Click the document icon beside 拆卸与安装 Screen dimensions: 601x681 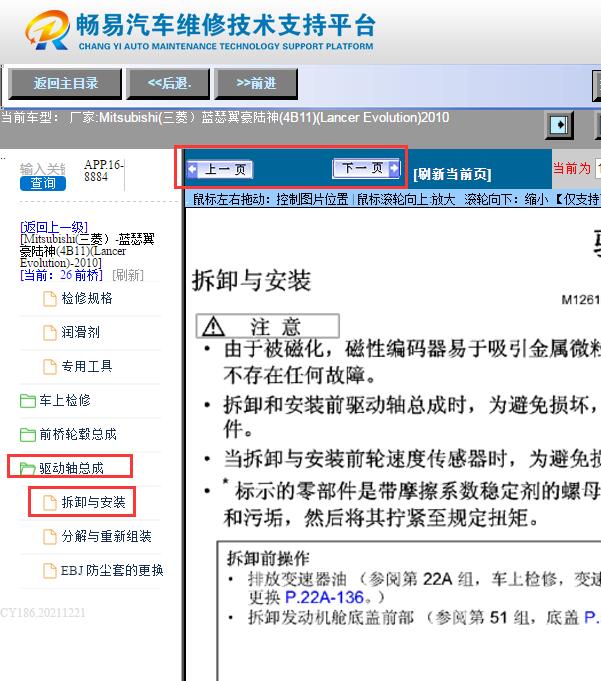click(50, 502)
